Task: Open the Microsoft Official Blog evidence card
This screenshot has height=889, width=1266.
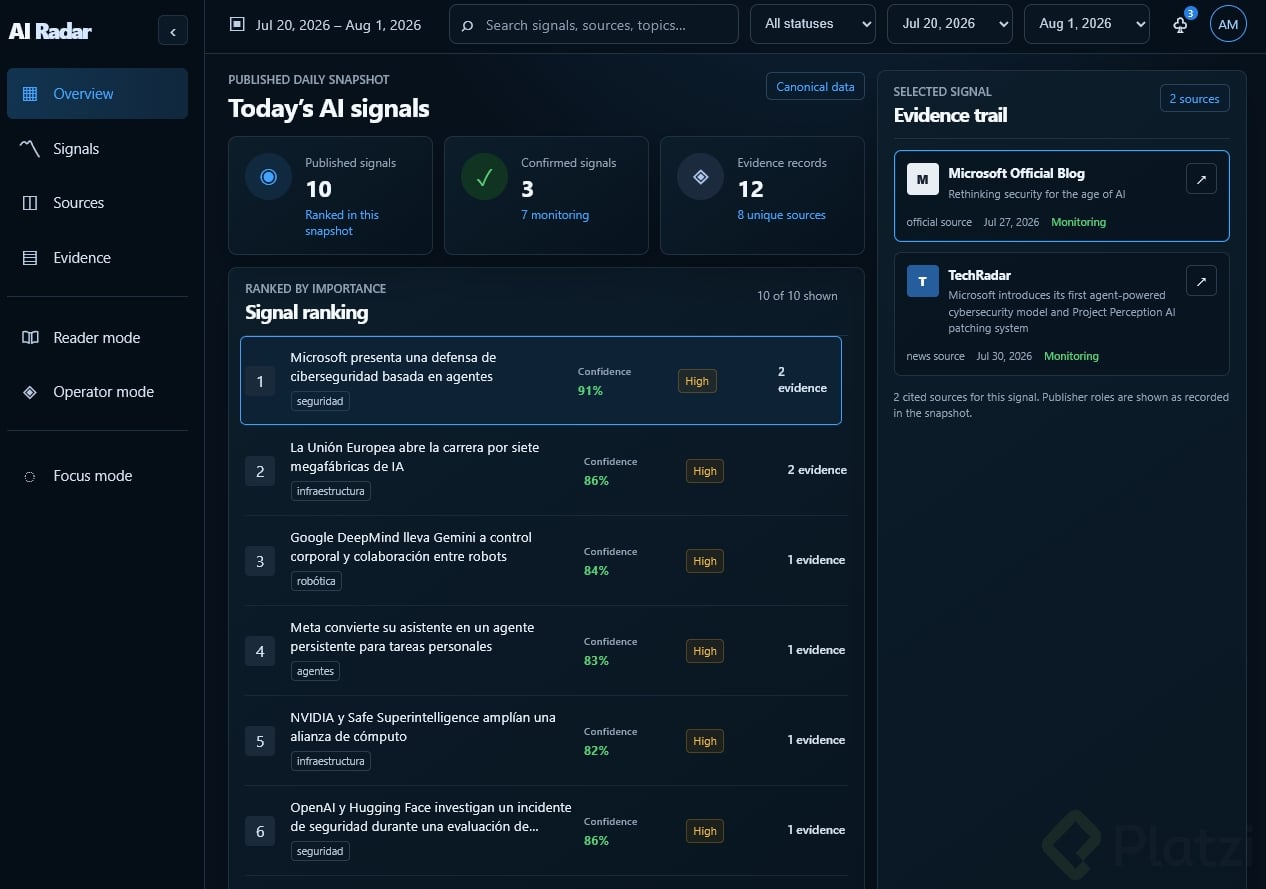Action: [1061, 196]
